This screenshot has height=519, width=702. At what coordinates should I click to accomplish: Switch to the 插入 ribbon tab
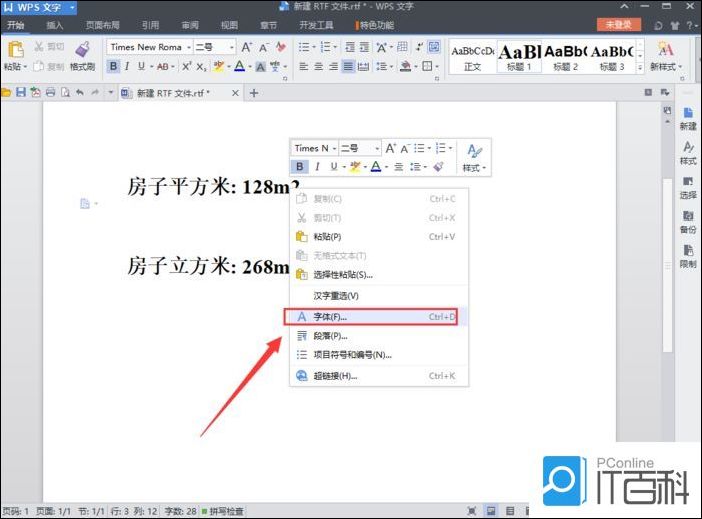pos(55,25)
